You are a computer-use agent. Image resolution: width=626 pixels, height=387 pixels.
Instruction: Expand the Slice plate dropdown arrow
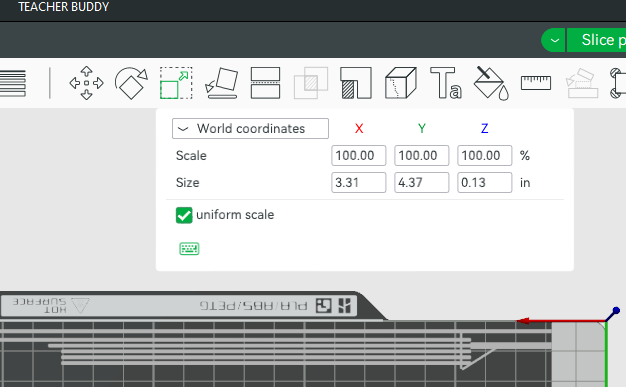pos(553,40)
